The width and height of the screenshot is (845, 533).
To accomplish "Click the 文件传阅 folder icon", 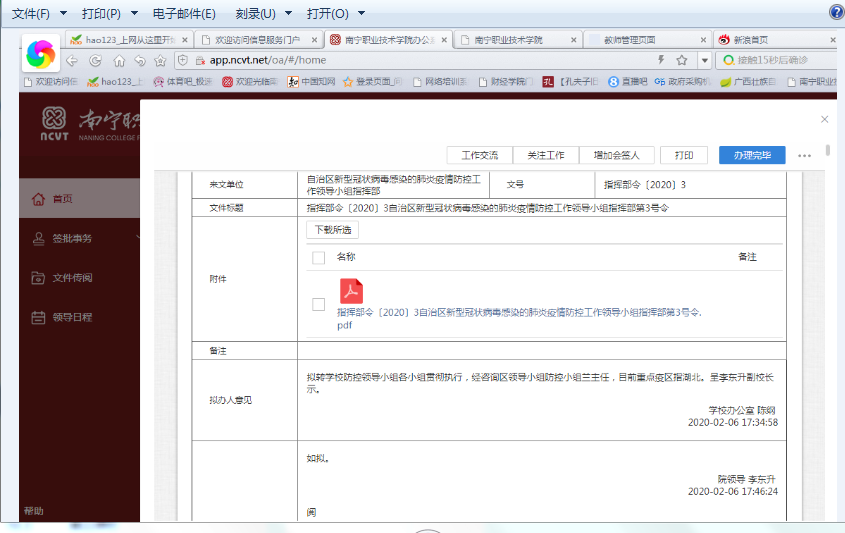I will tap(38, 278).
